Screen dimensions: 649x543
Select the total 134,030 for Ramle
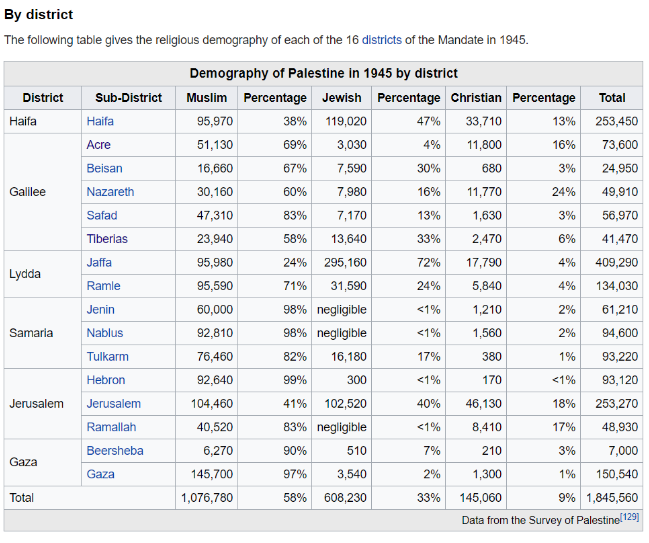click(617, 286)
